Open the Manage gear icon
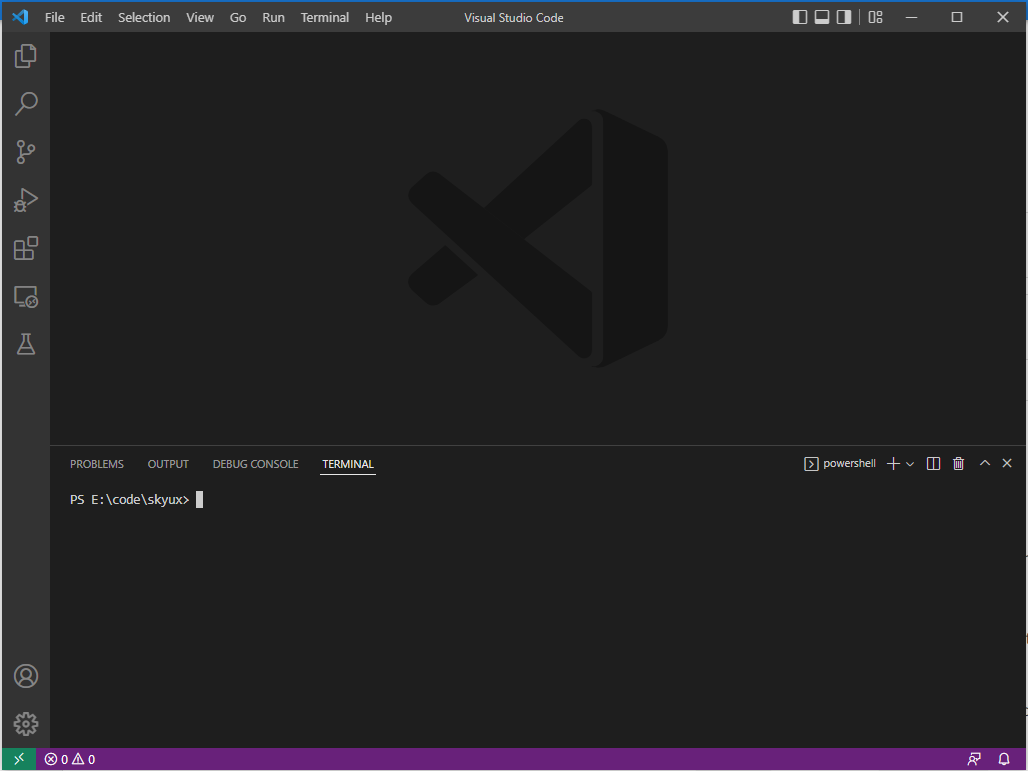The height and width of the screenshot is (771, 1028). click(26, 724)
